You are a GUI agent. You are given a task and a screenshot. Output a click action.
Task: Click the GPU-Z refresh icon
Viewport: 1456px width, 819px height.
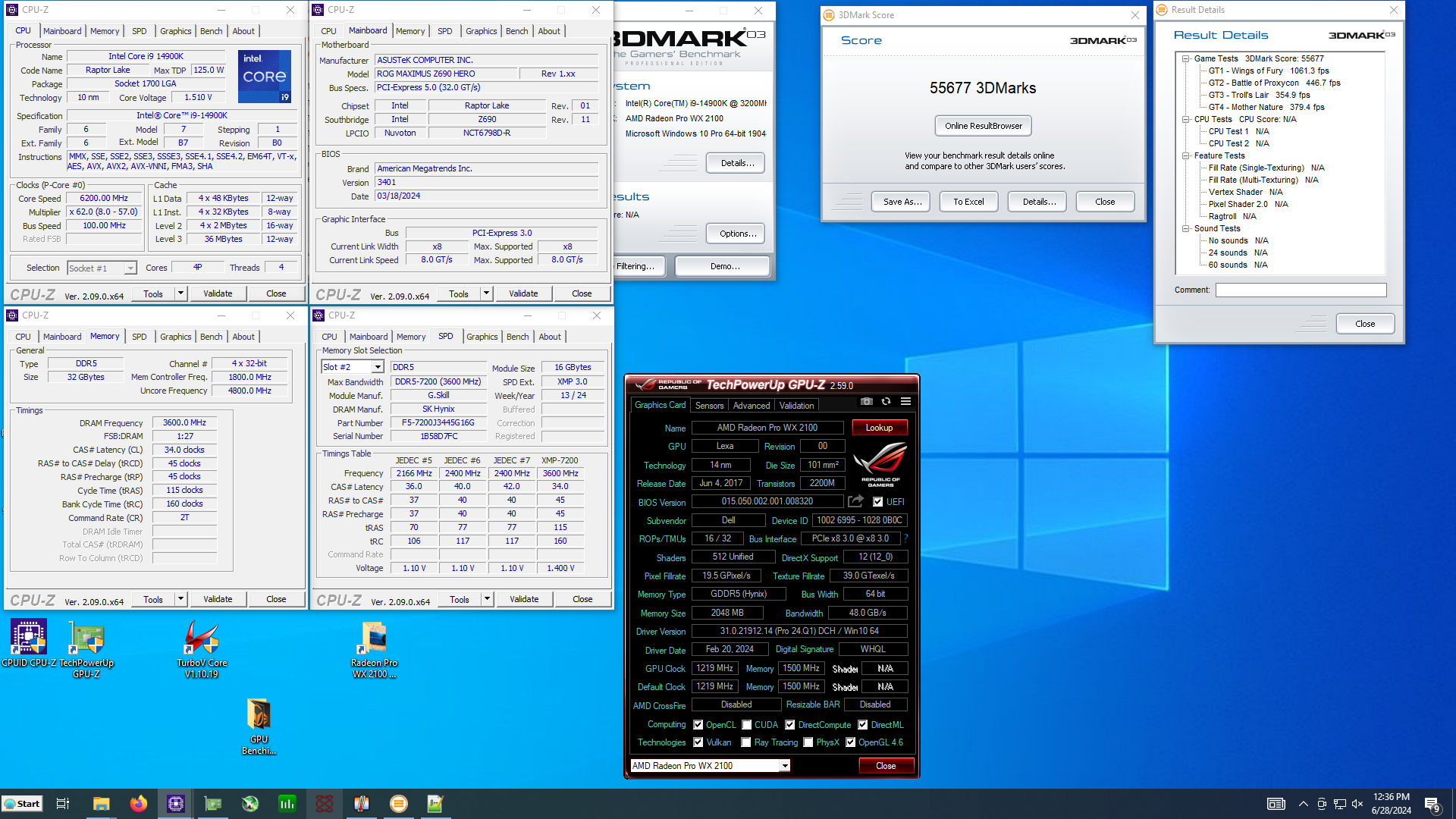pyautogui.click(x=886, y=402)
